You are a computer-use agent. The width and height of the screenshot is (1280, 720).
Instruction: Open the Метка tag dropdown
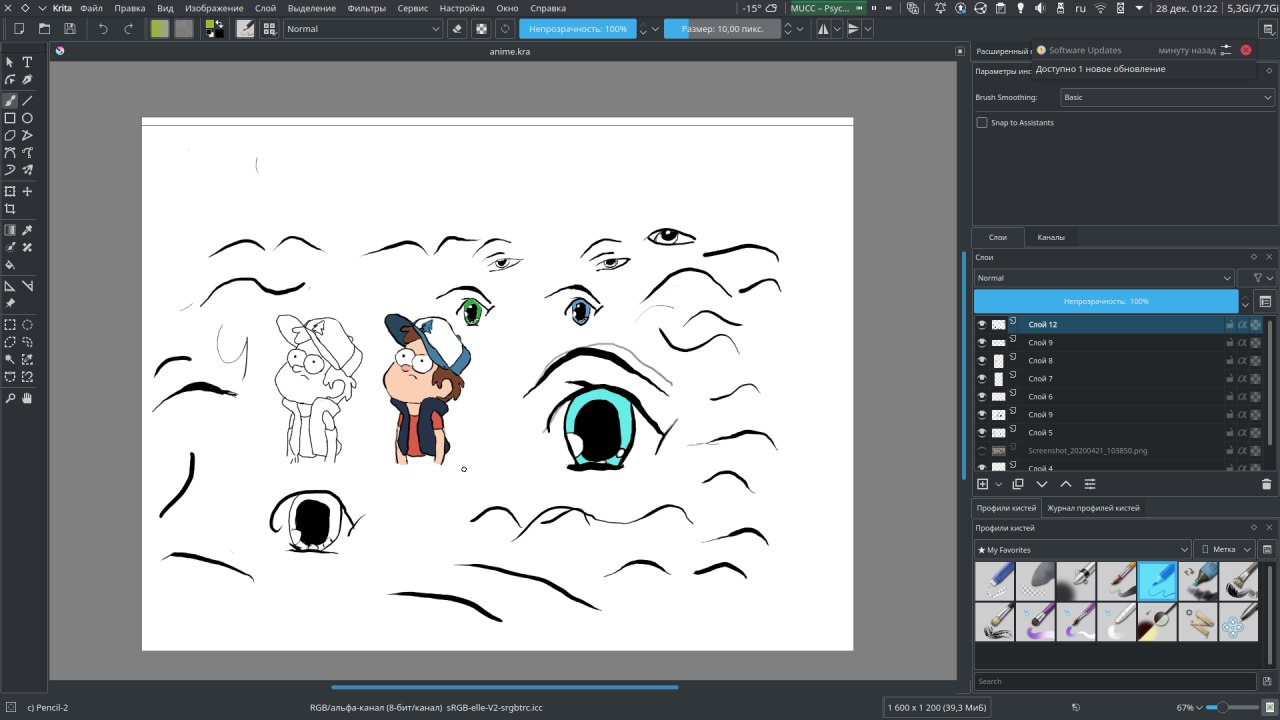point(1226,549)
